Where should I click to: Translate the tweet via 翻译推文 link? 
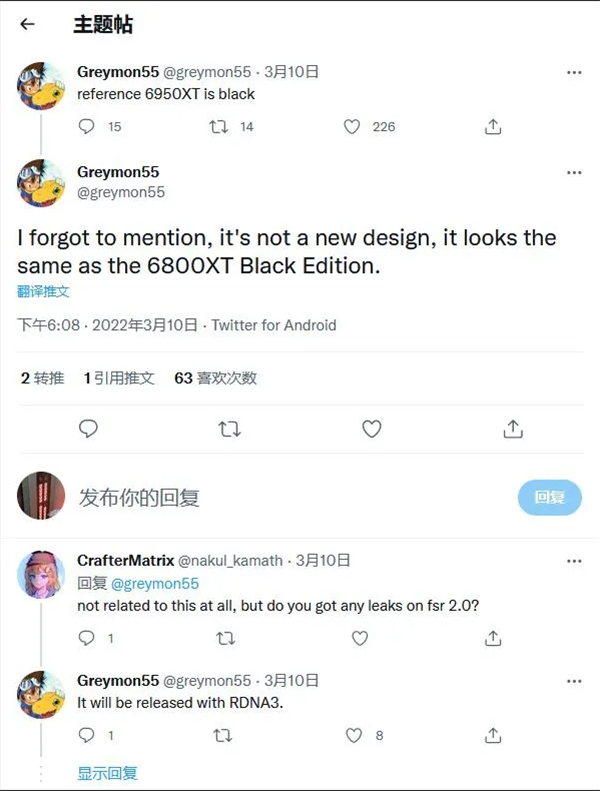point(44,291)
